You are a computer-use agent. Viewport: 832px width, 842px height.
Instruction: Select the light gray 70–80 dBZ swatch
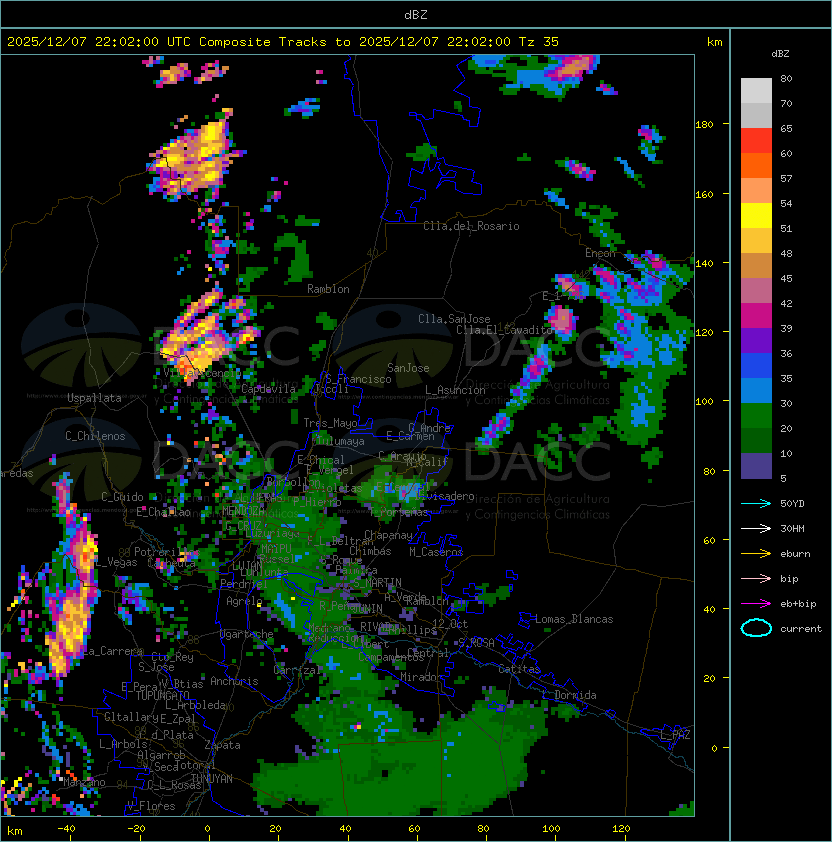tap(756, 90)
